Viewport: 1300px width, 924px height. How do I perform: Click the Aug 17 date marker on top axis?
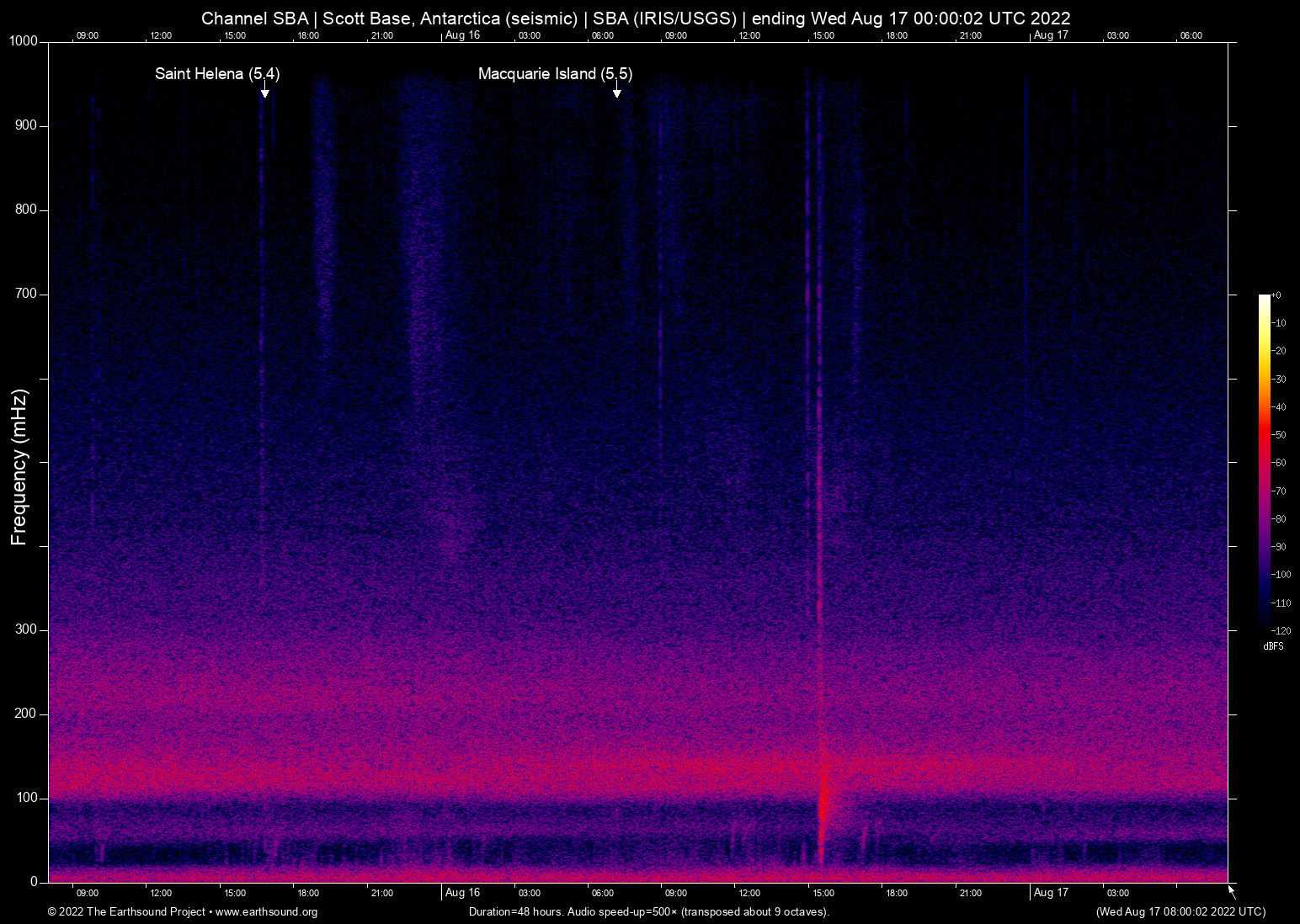1051,35
